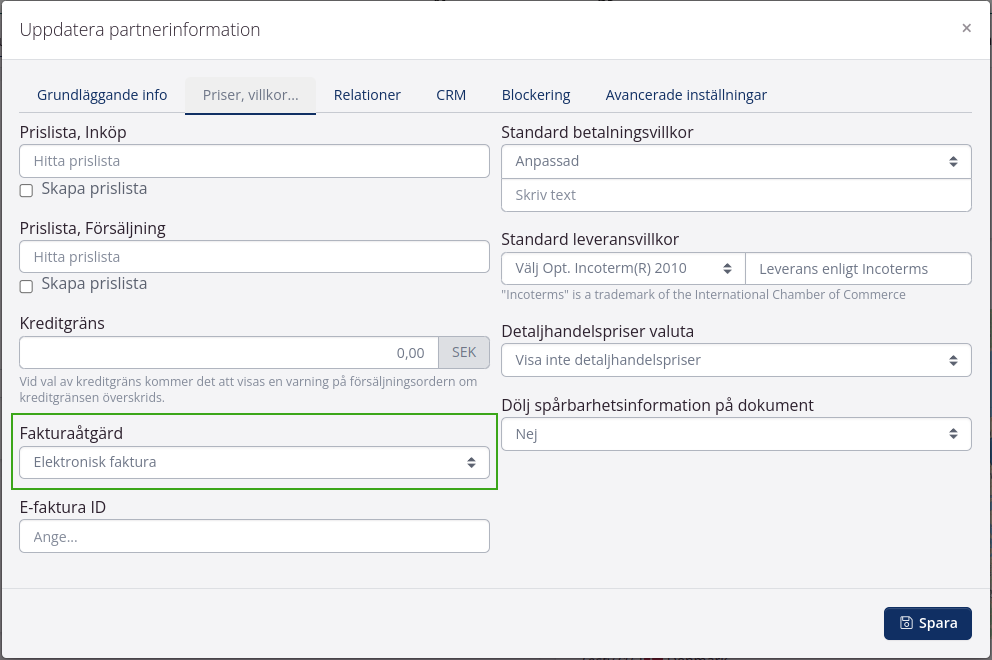
Task: Check Skapa prislista under Prislista, Försäljning
Action: pos(27,286)
